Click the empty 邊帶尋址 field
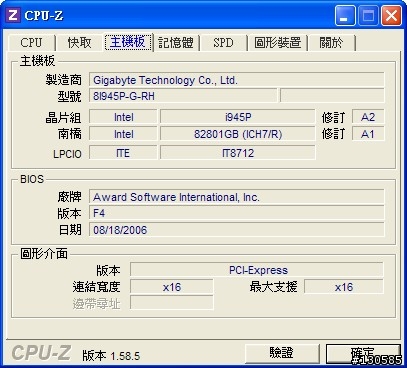The height and width of the screenshot is (368, 407). pyautogui.click(x=172, y=303)
